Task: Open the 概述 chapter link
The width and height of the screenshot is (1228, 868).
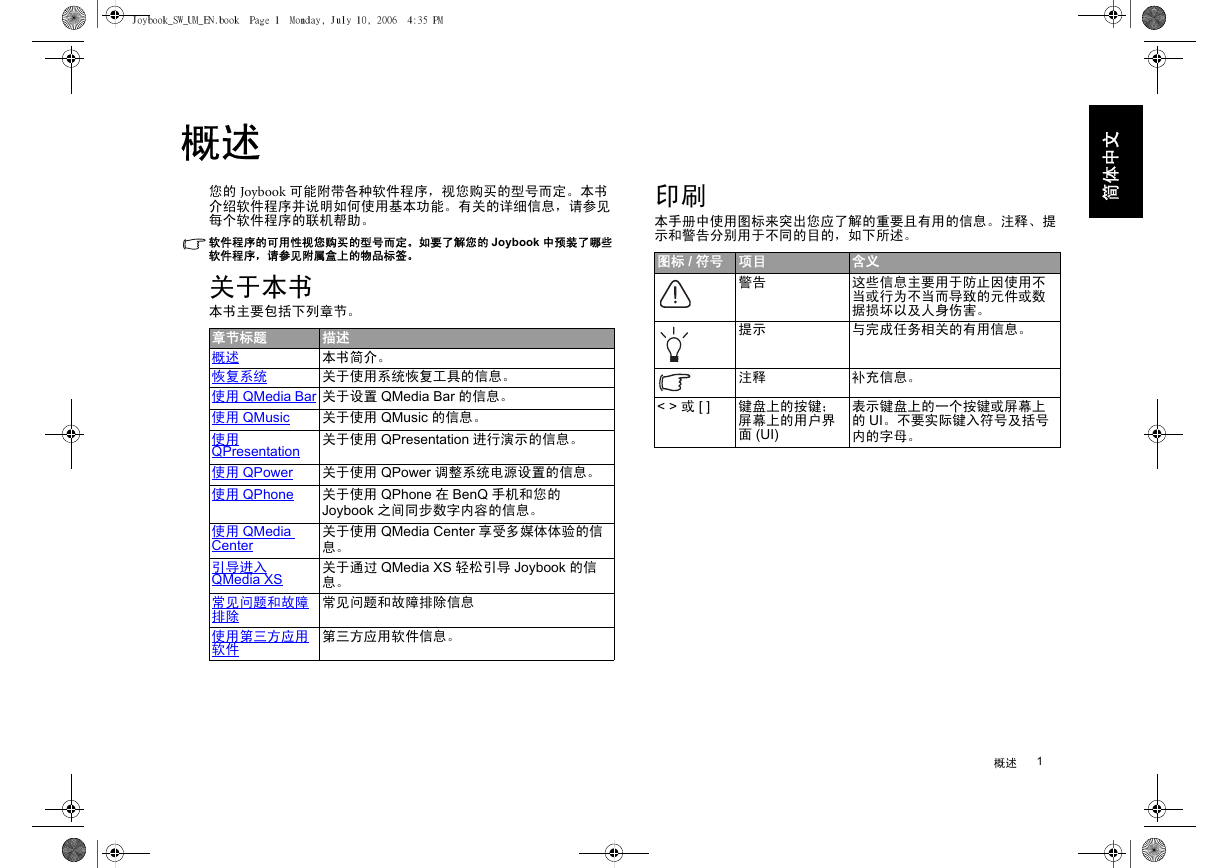Action: click(x=225, y=358)
